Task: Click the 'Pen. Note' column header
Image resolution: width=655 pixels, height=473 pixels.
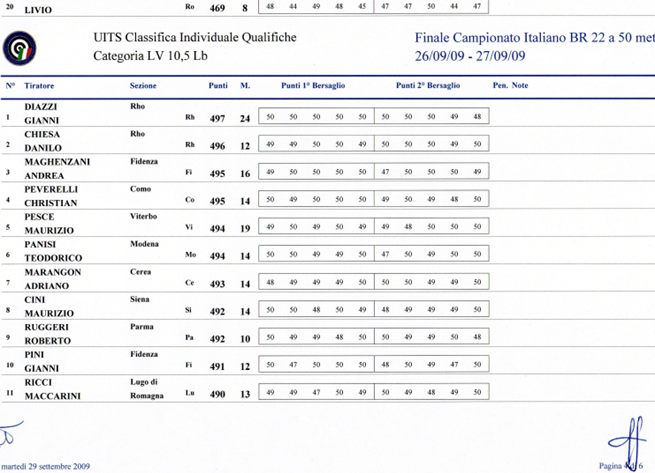Action: tap(510, 85)
